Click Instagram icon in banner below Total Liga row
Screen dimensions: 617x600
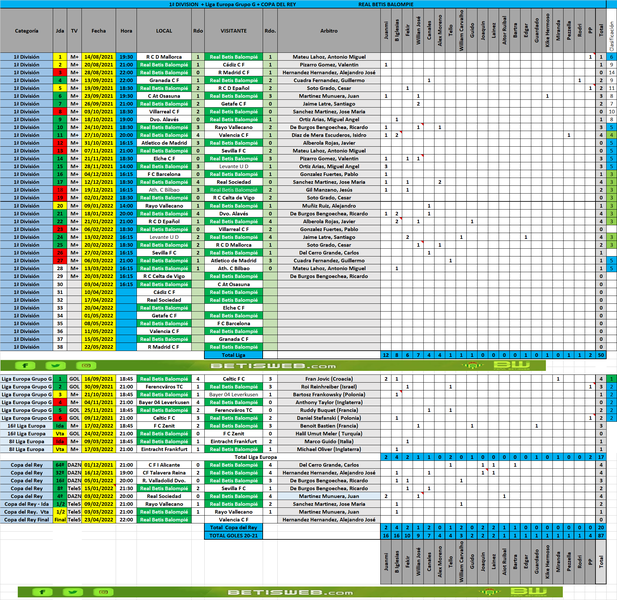86,366
